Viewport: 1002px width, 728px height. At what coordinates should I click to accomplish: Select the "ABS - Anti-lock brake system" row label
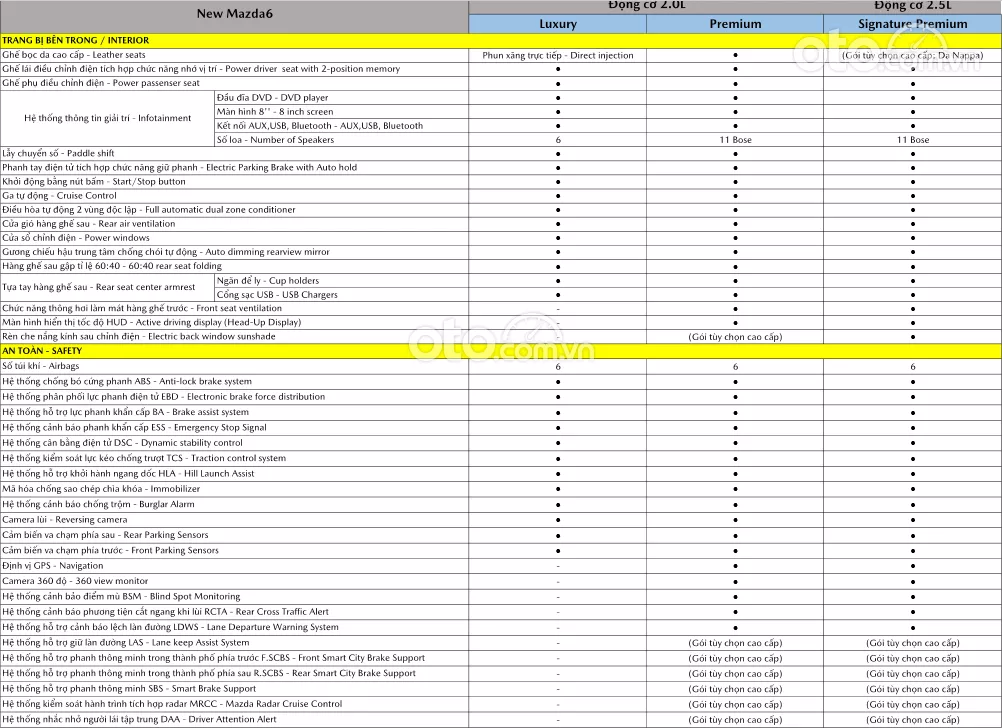(127, 382)
